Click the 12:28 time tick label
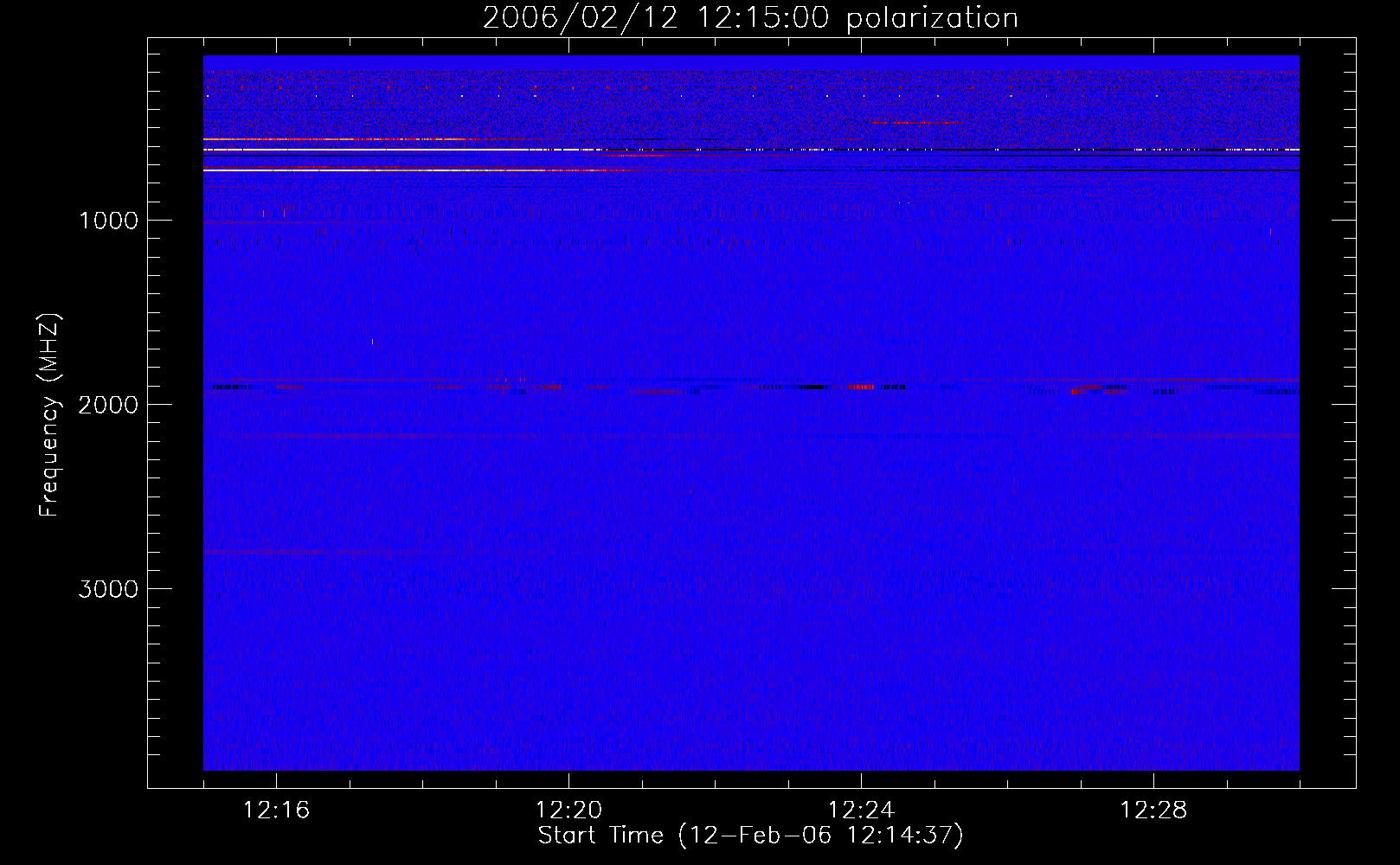This screenshot has height=865, width=1400. [x=1153, y=811]
